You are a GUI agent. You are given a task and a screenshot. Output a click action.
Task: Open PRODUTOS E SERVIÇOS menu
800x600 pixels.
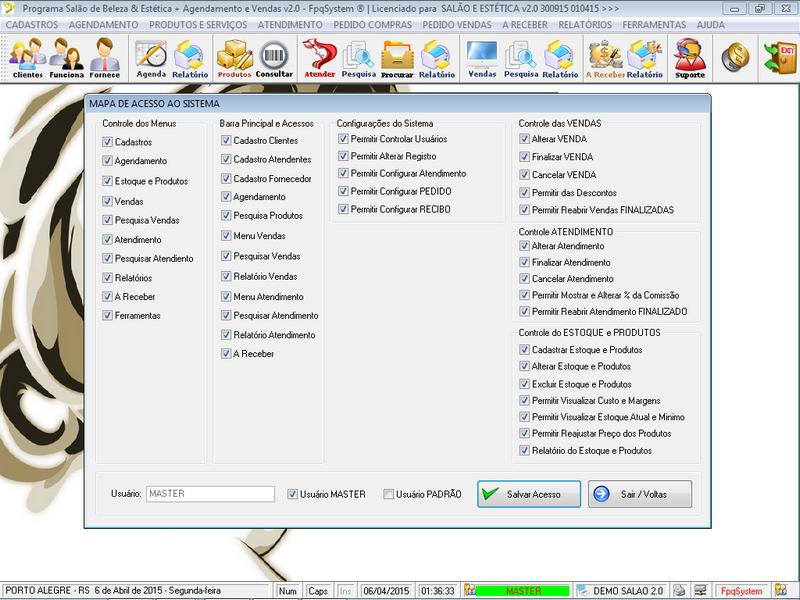click(198, 24)
